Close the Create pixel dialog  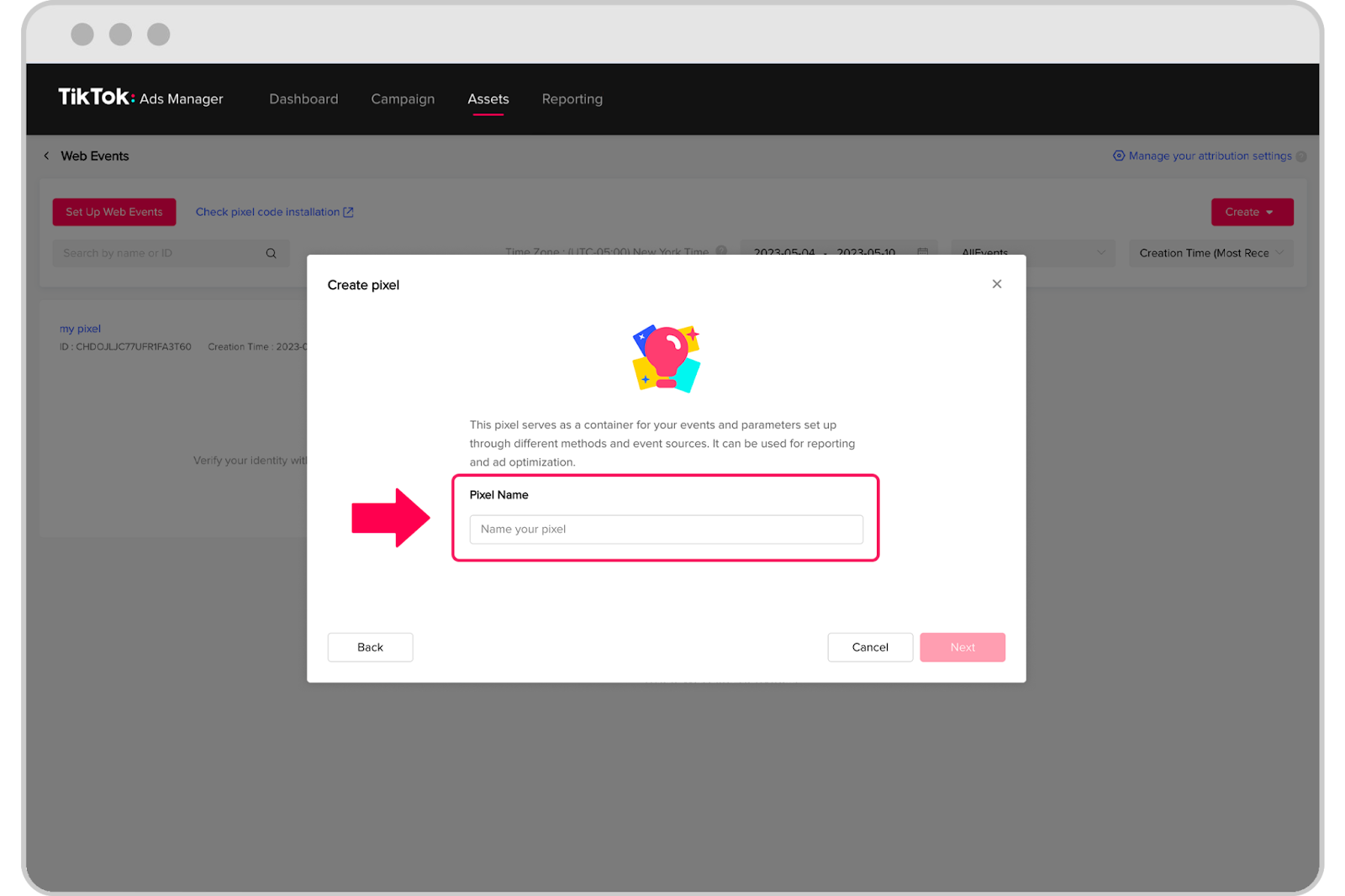click(996, 284)
